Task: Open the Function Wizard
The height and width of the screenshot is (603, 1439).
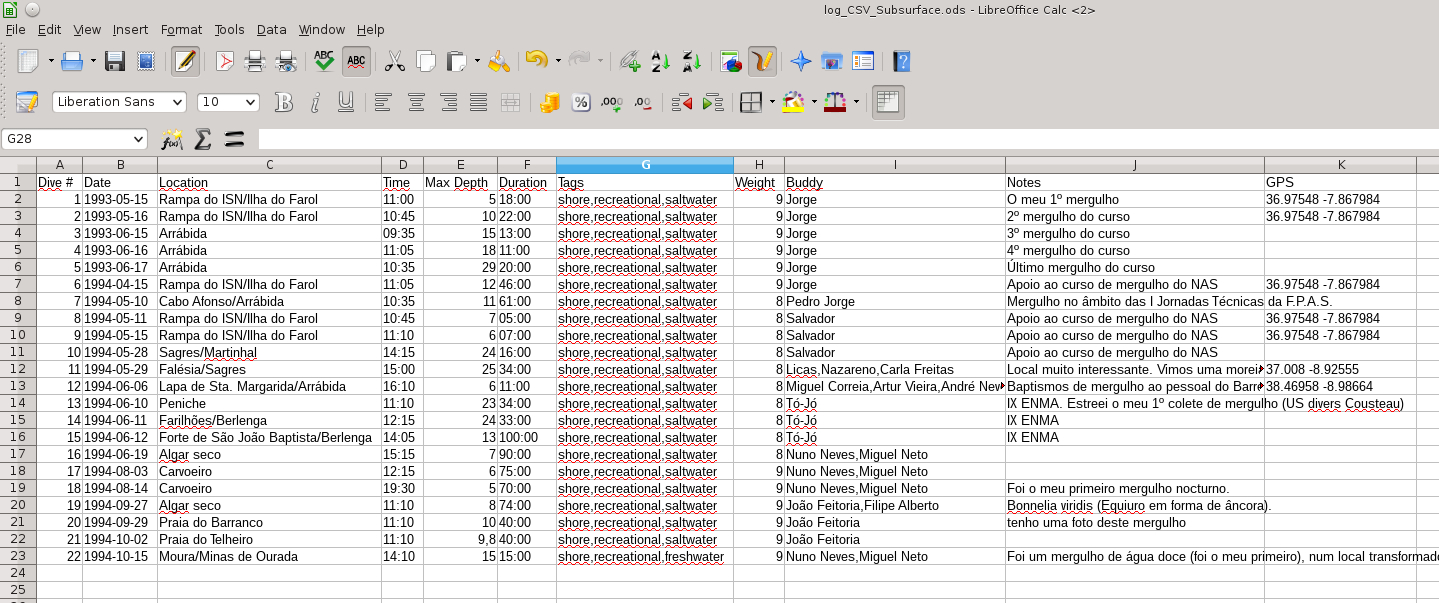Action: point(172,139)
